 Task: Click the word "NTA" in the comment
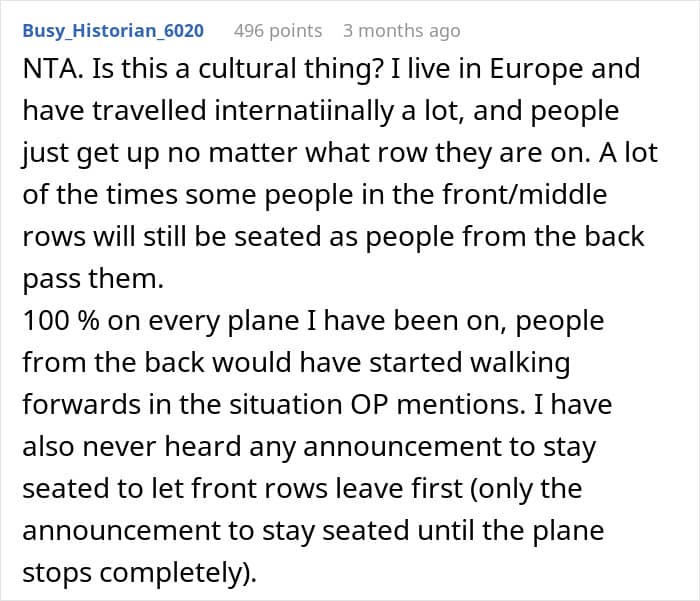pos(50,70)
